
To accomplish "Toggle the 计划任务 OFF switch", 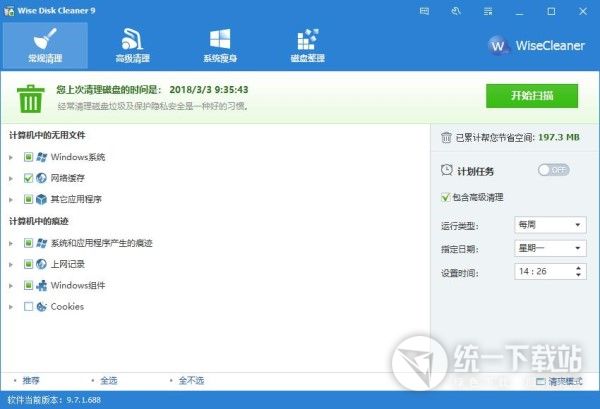I will (553, 171).
